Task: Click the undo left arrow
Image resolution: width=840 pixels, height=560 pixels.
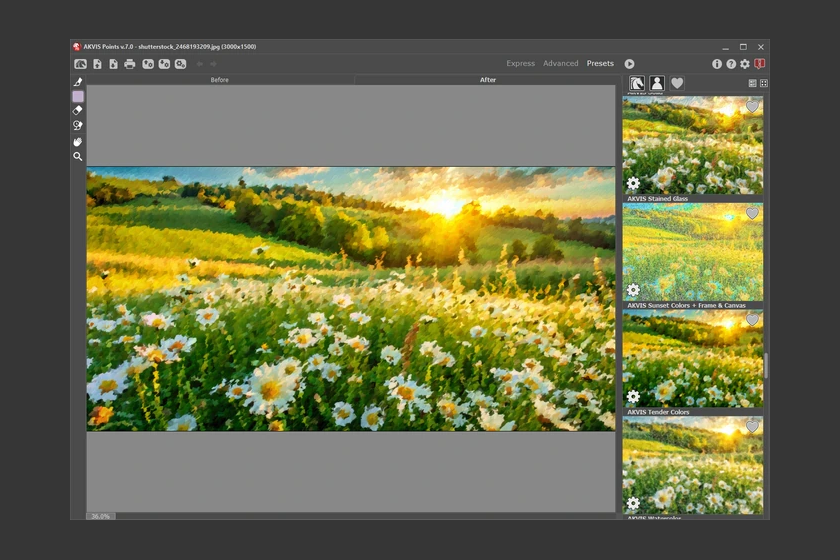Action: [200, 64]
